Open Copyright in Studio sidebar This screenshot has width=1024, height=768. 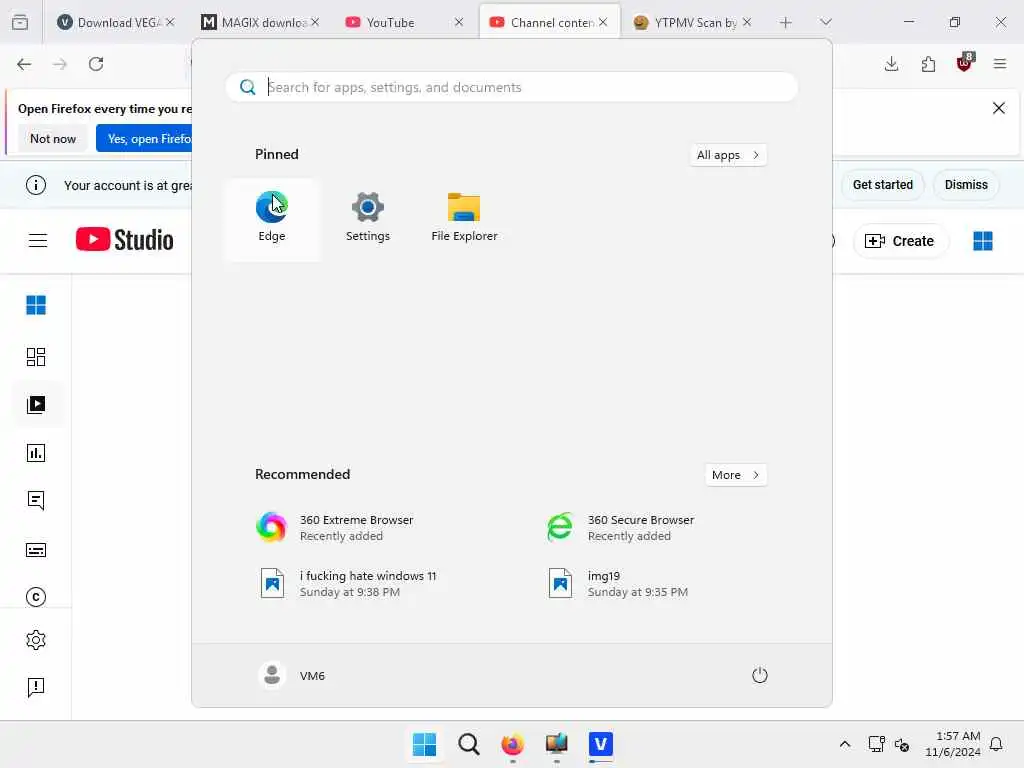coord(36,597)
